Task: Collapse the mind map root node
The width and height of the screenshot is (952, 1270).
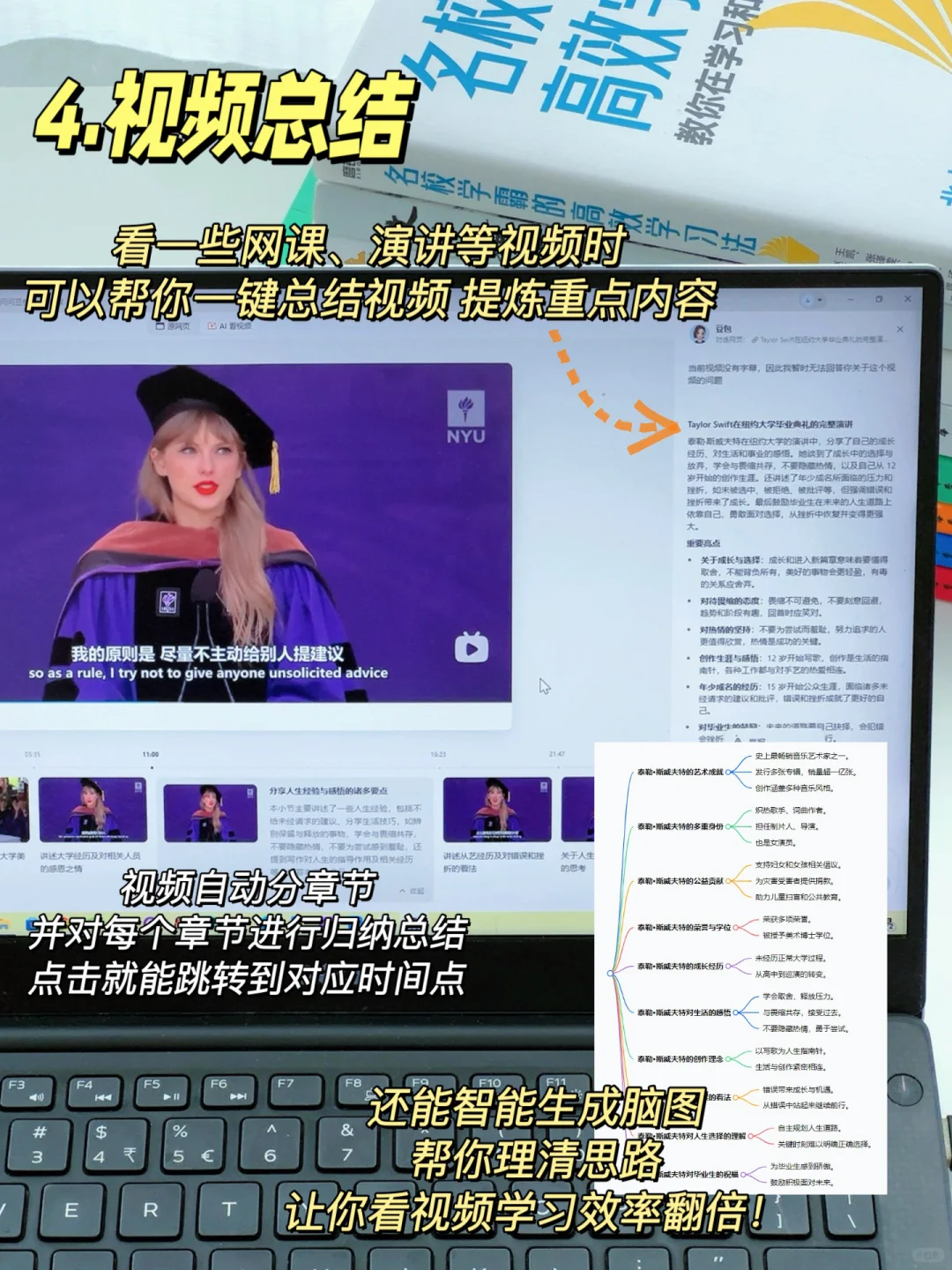Action: pos(610,974)
